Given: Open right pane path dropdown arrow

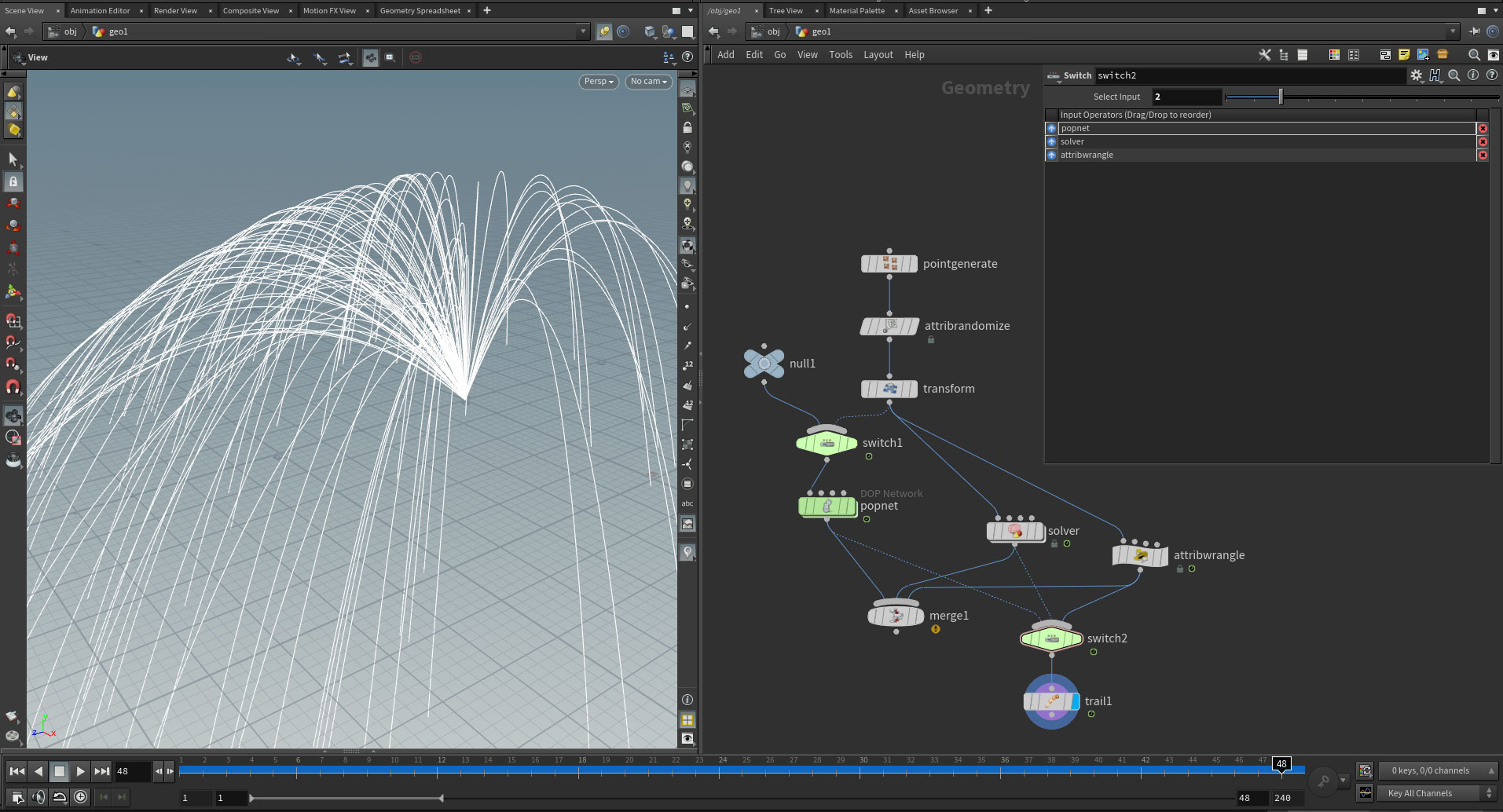Looking at the screenshot, I should (1452, 31).
